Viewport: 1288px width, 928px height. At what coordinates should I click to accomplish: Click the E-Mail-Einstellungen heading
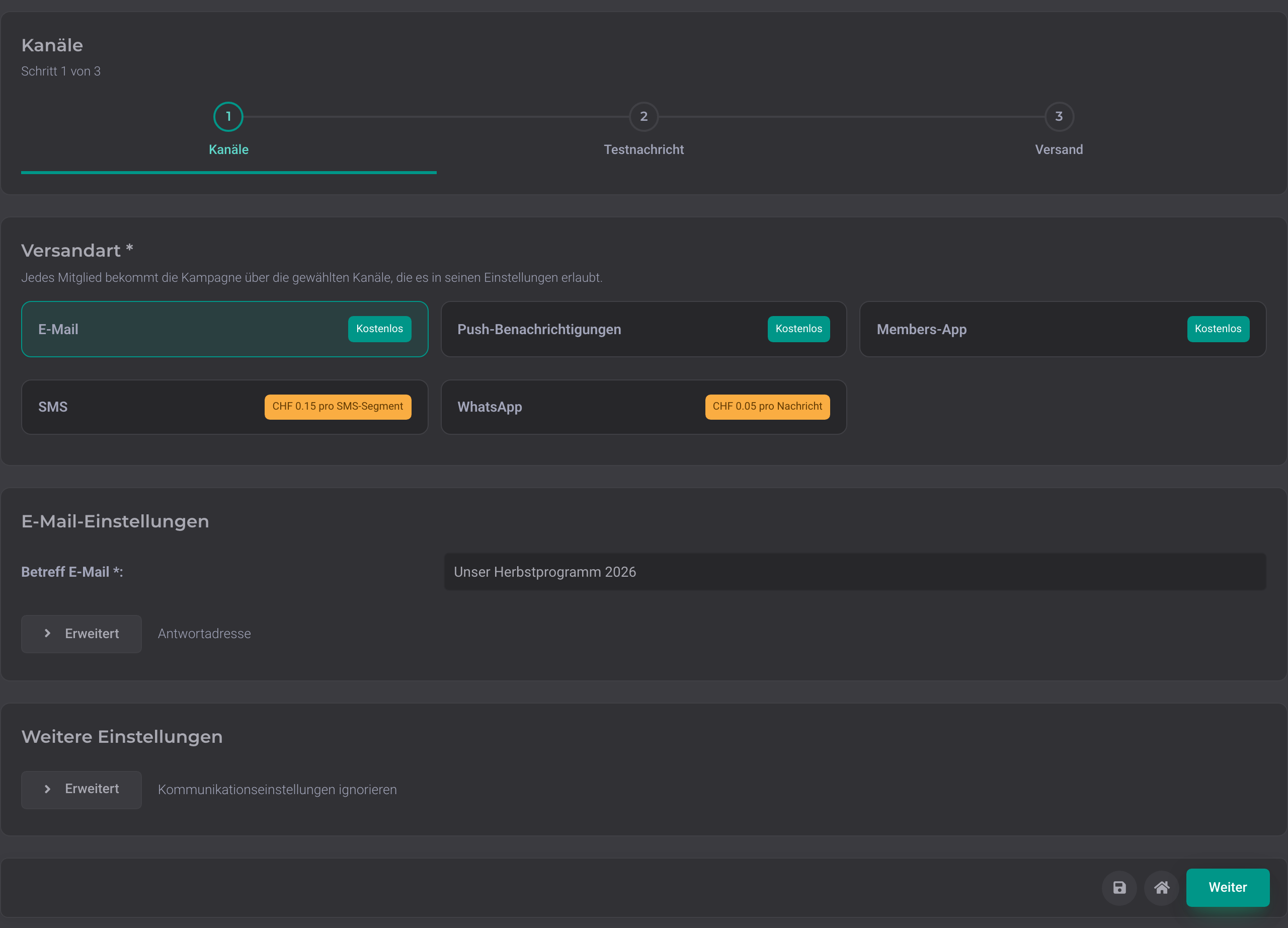tap(115, 521)
